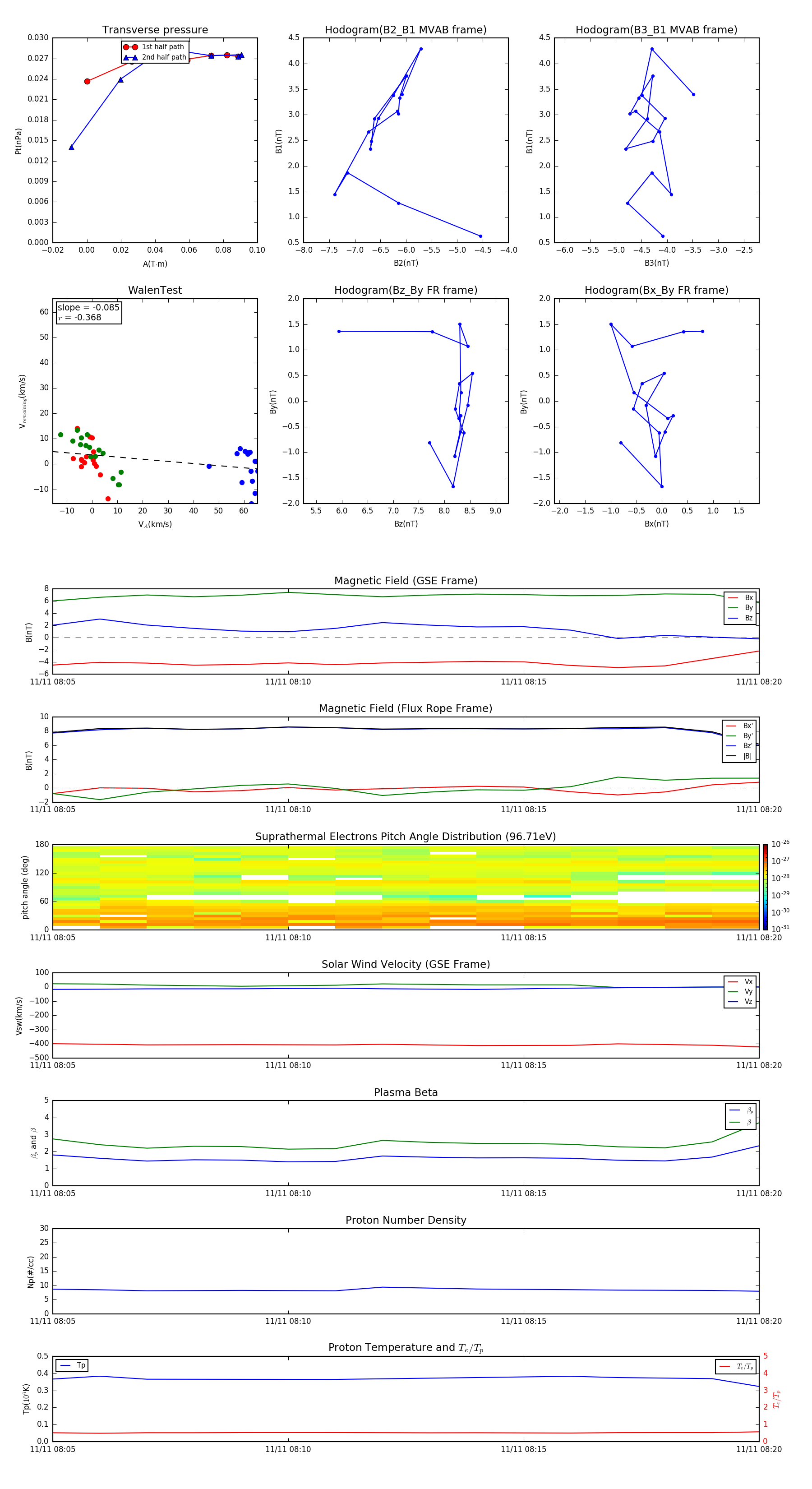Image resolution: width=812 pixels, height=1489 pixels.
Task: Click the "r = -0.368" annotation
Action: point(80,318)
